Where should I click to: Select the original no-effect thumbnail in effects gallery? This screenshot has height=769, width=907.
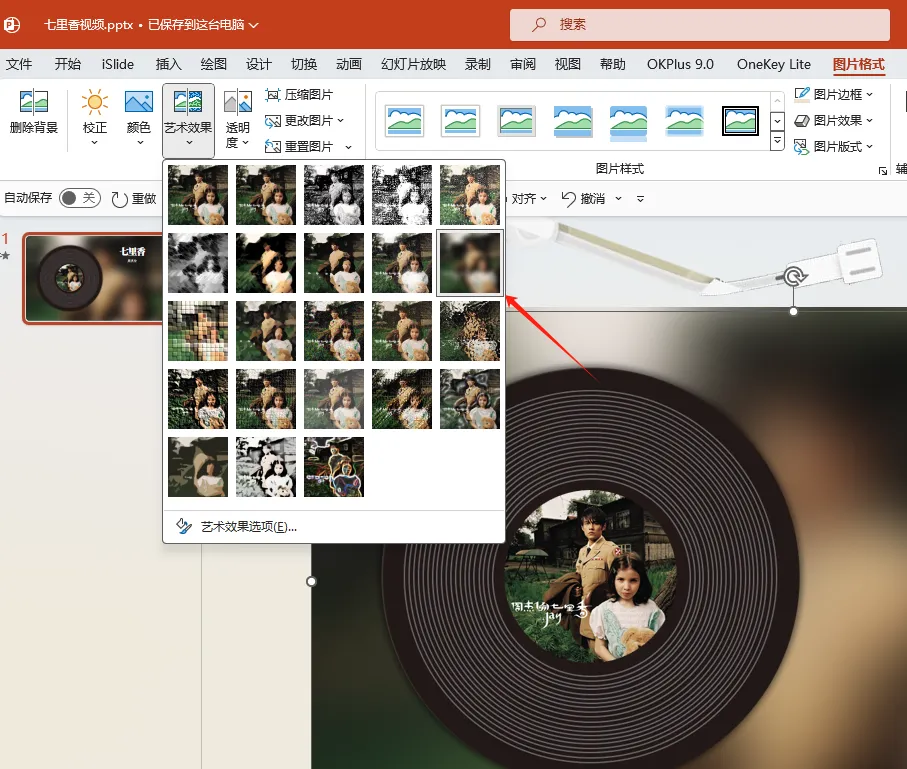click(198, 194)
